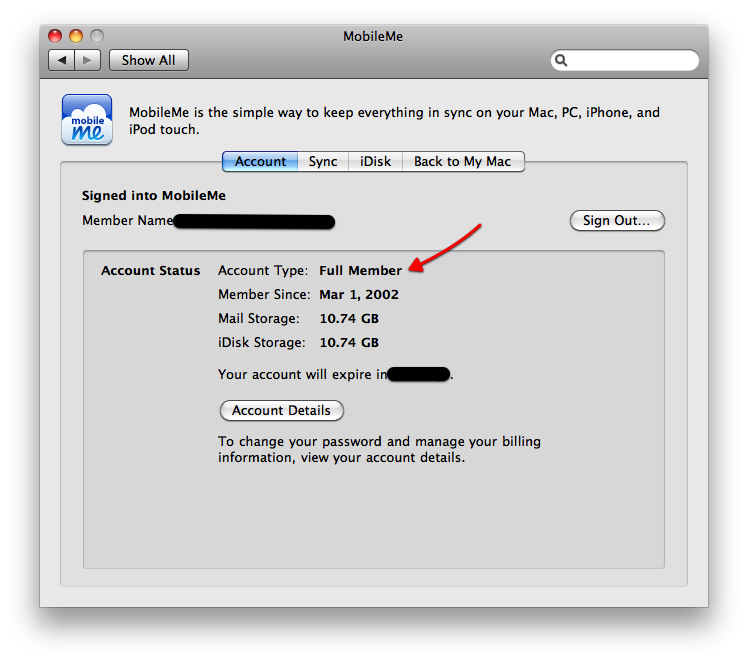Click the "Signed into MobileMe" heading
The image size is (748, 662).
pyautogui.click(x=154, y=196)
